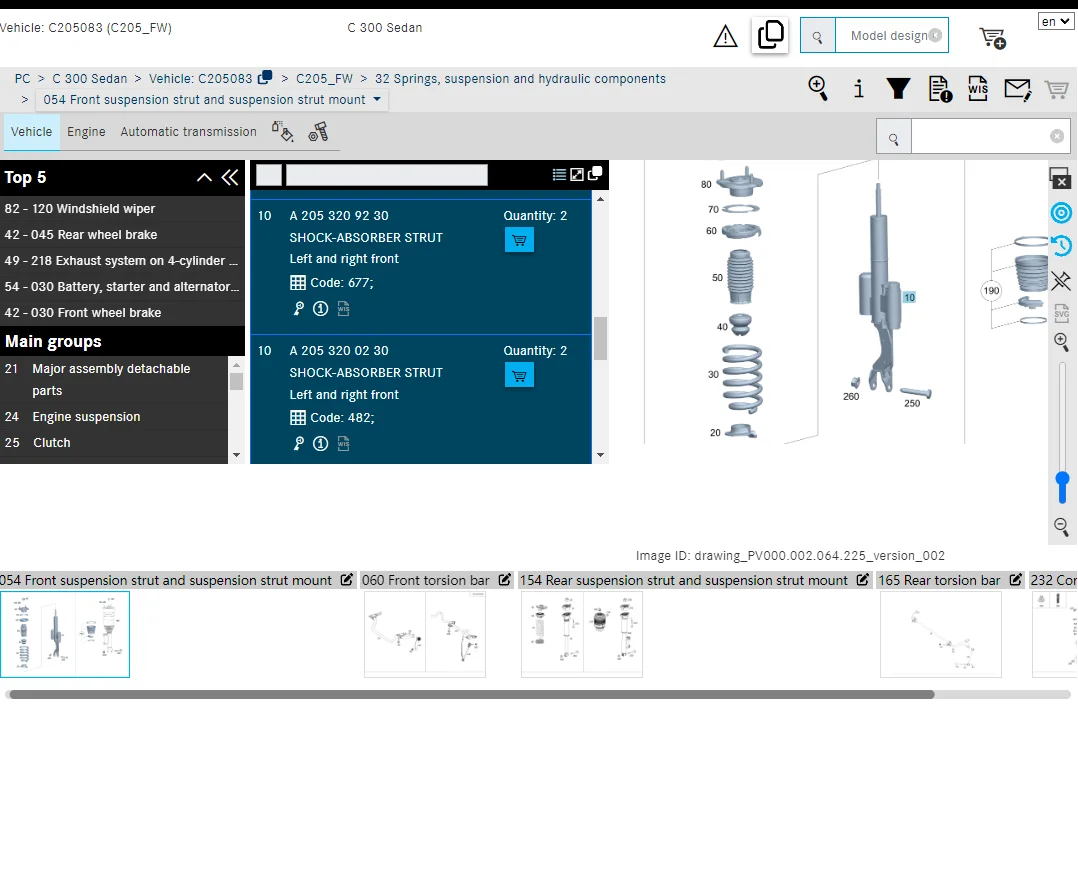Export drawing with the SVG icon

(1062, 312)
